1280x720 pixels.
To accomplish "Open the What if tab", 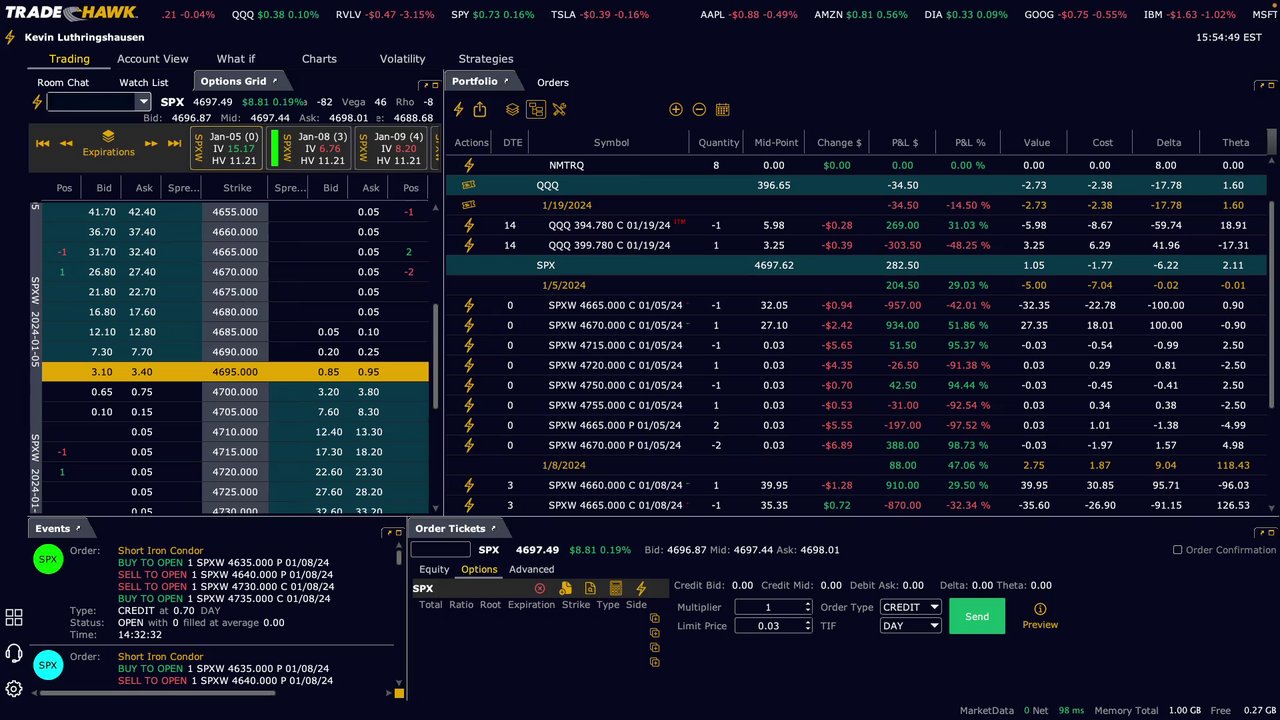I will pos(236,59).
